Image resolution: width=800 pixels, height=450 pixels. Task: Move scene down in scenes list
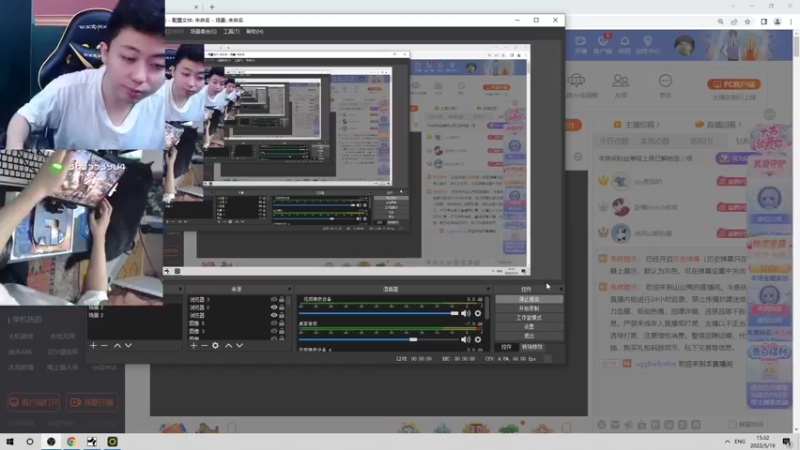pyautogui.click(x=129, y=345)
